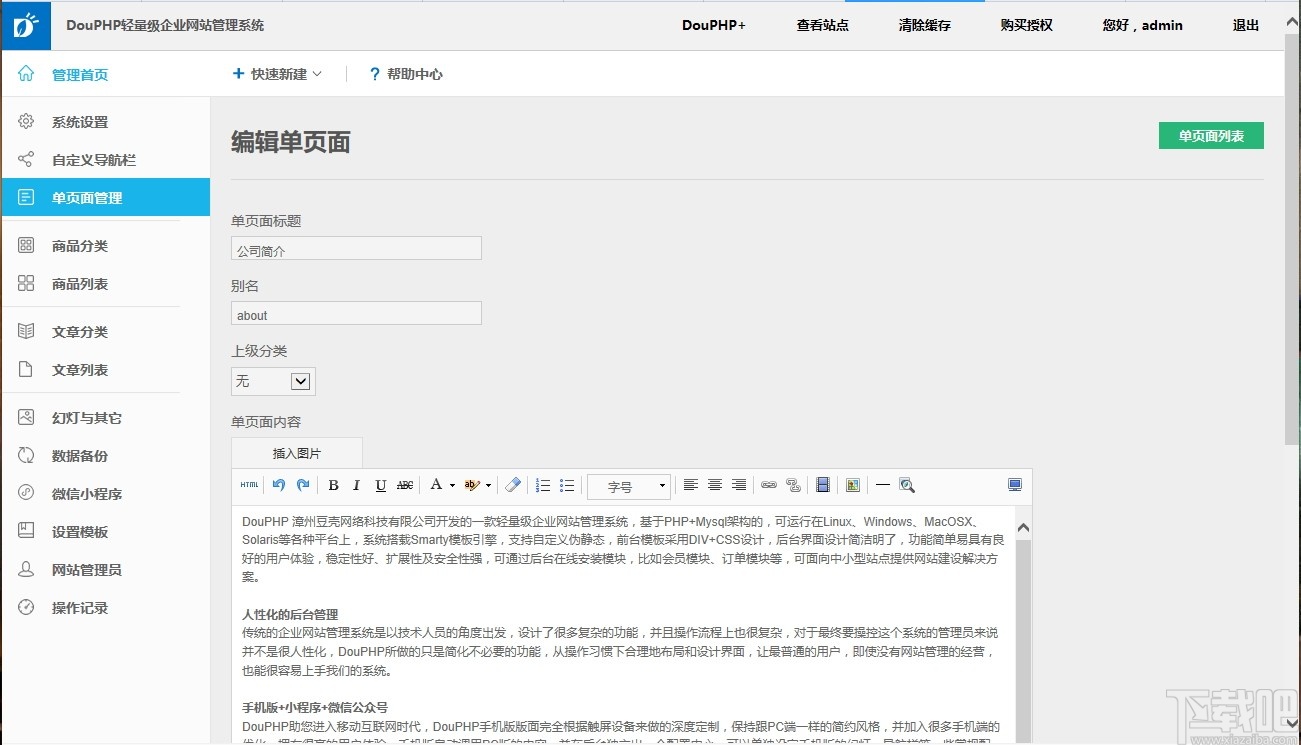The height and width of the screenshot is (745, 1301).
Task: Toggle bullet list formatting
Action: (x=567, y=485)
